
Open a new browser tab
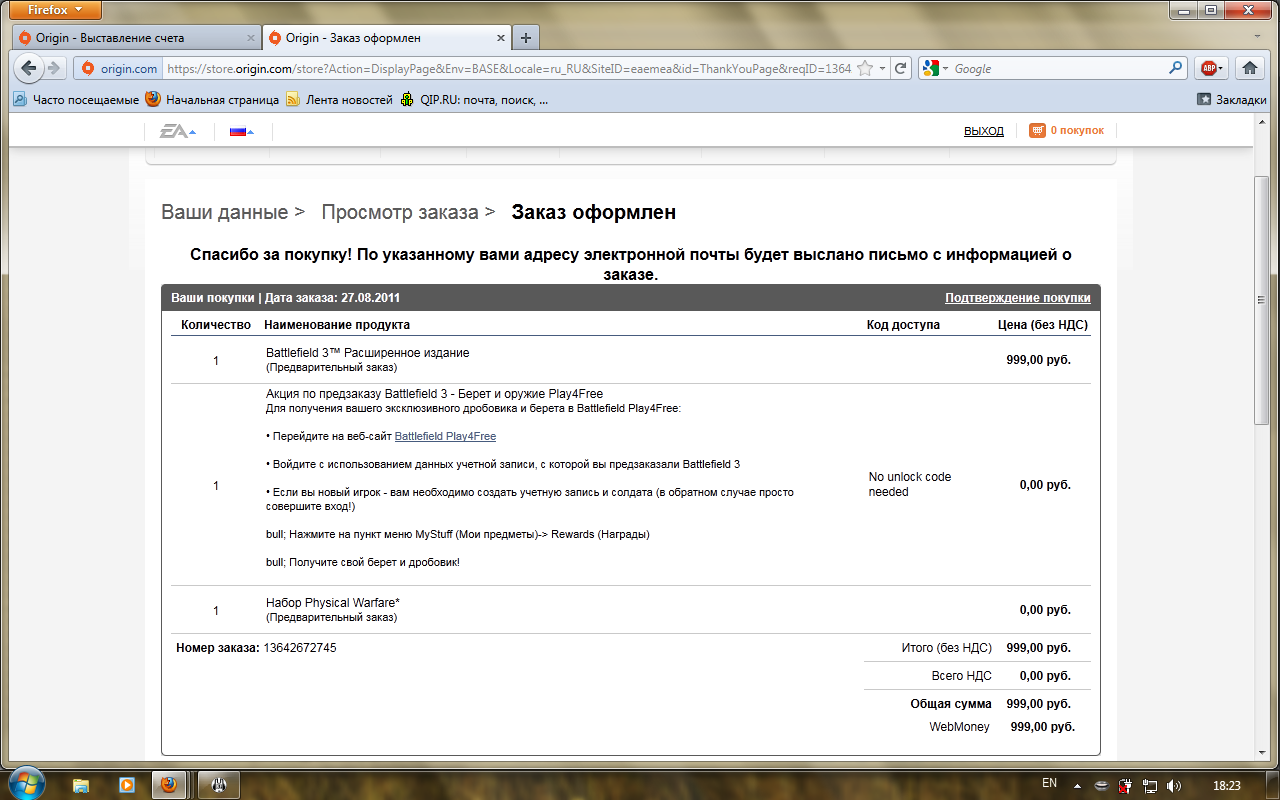point(526,38)
